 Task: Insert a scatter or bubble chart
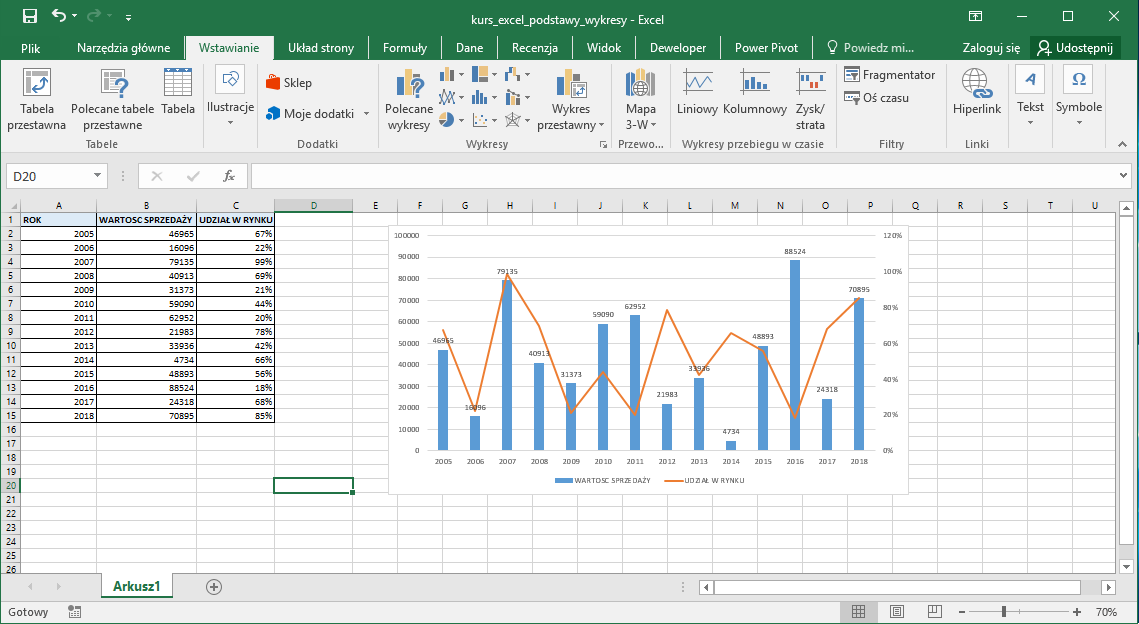[480, 119]
